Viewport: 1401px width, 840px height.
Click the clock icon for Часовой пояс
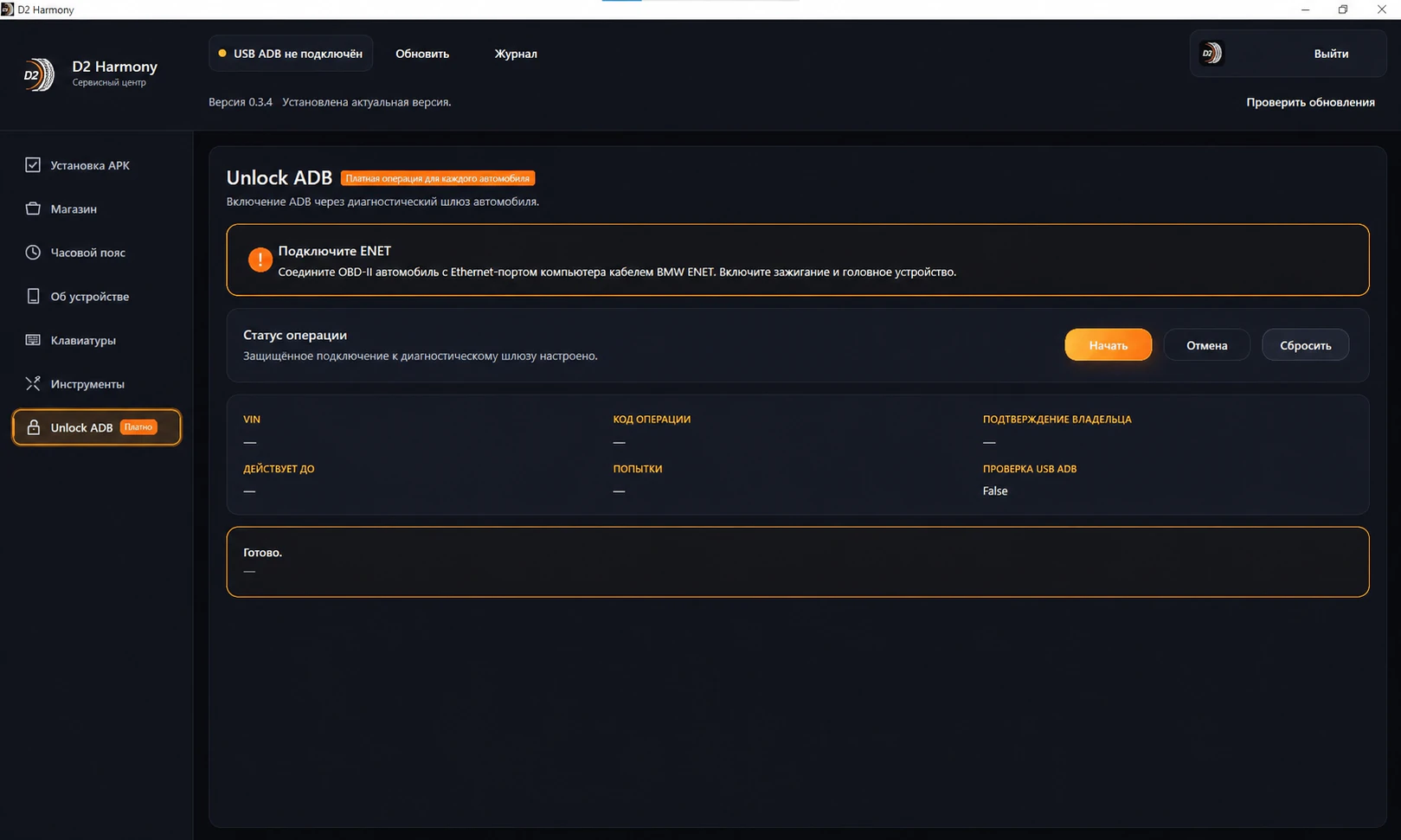tap(33, 253)
